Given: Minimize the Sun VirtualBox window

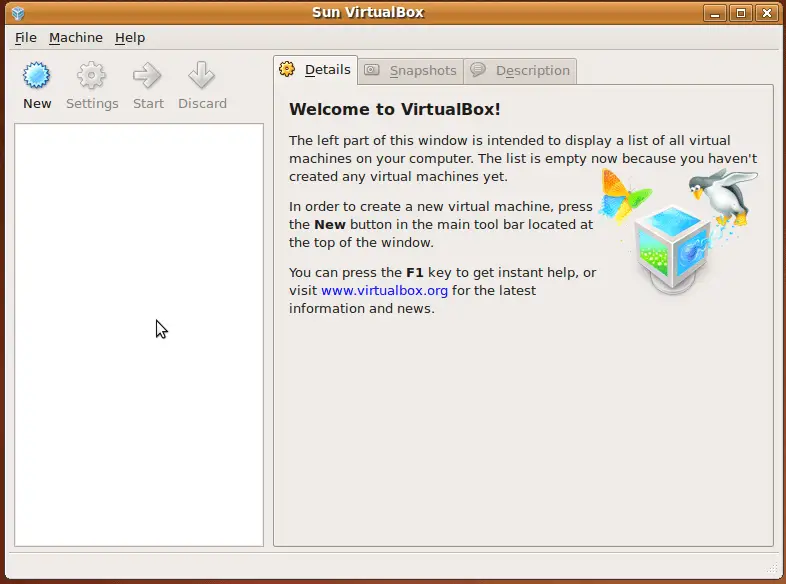Looking at the screenshot, I should point(715,13).
